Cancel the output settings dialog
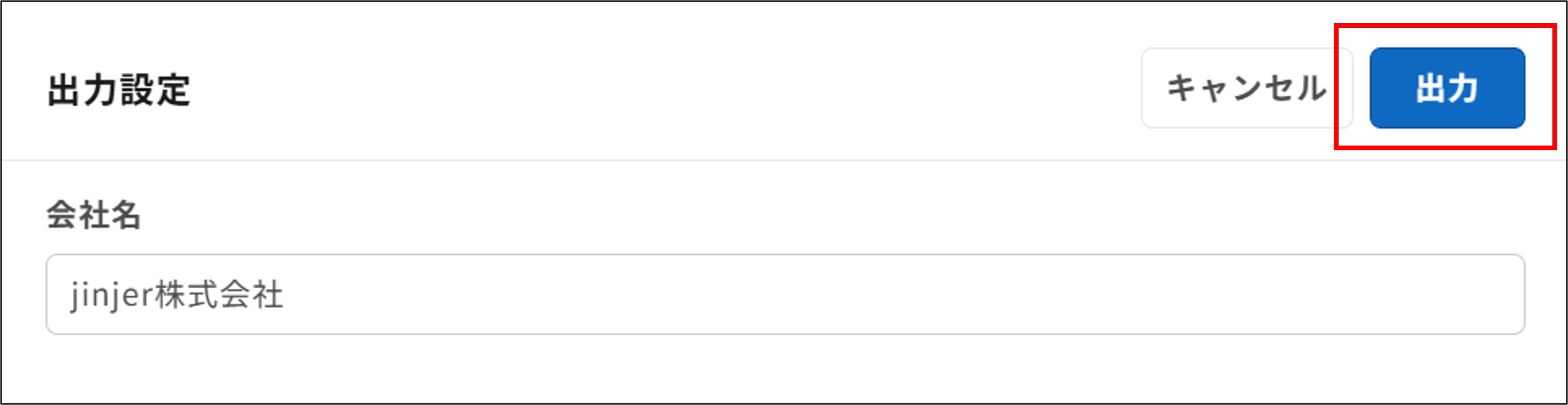Image resolution: width=1568 pixels, height=405 pixels. (x=1246, y=88)
